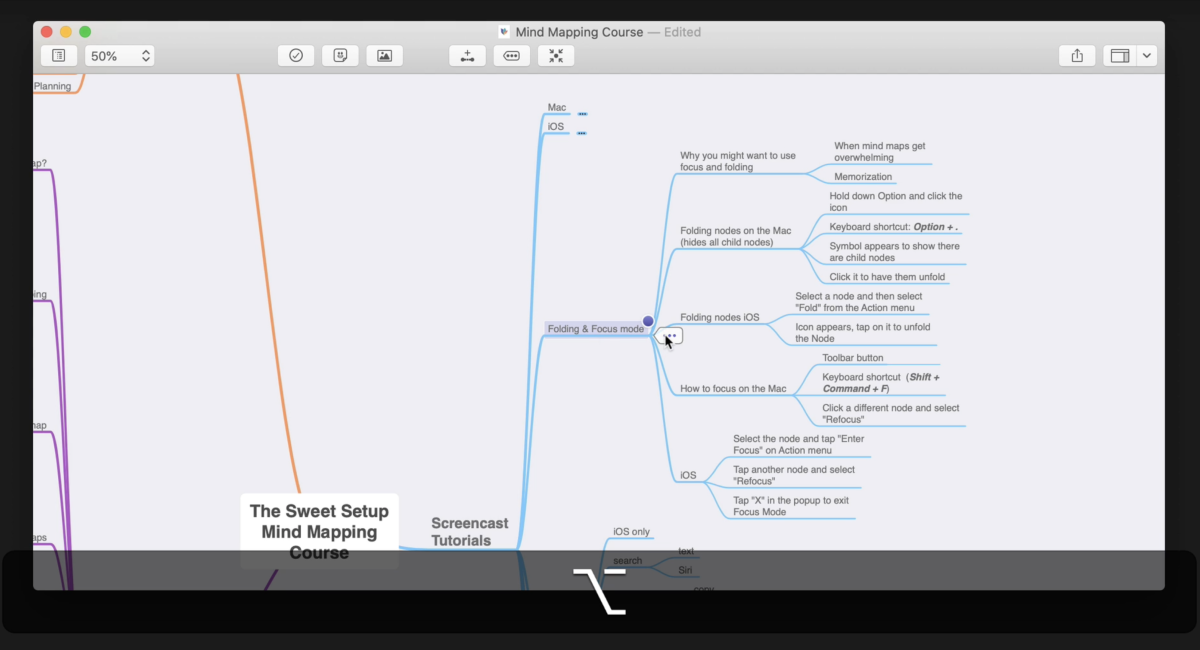Screen dimensions: 1200x650
Task: Select the Folding nodes iOS node
Action: (720, 317)
